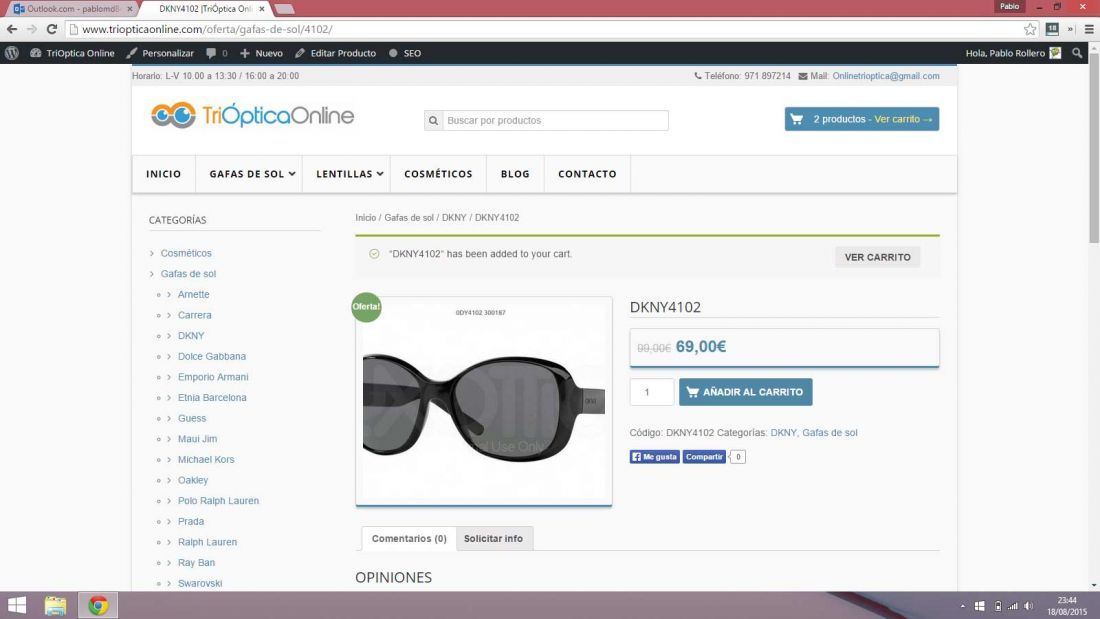Open File Explorer from taskbar

(x=55, y=605)
